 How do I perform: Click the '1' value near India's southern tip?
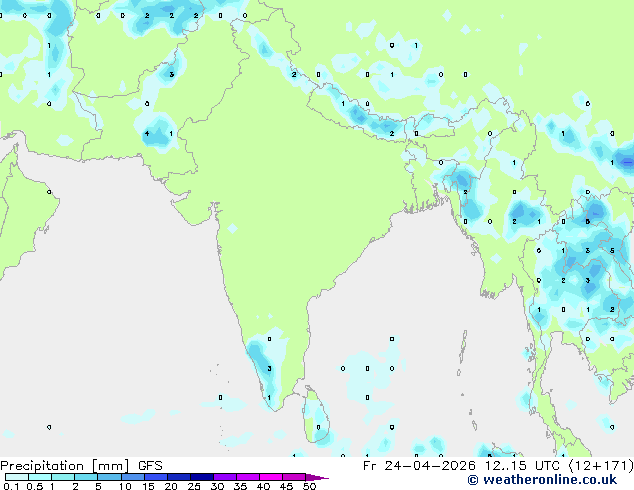[269, 398]
